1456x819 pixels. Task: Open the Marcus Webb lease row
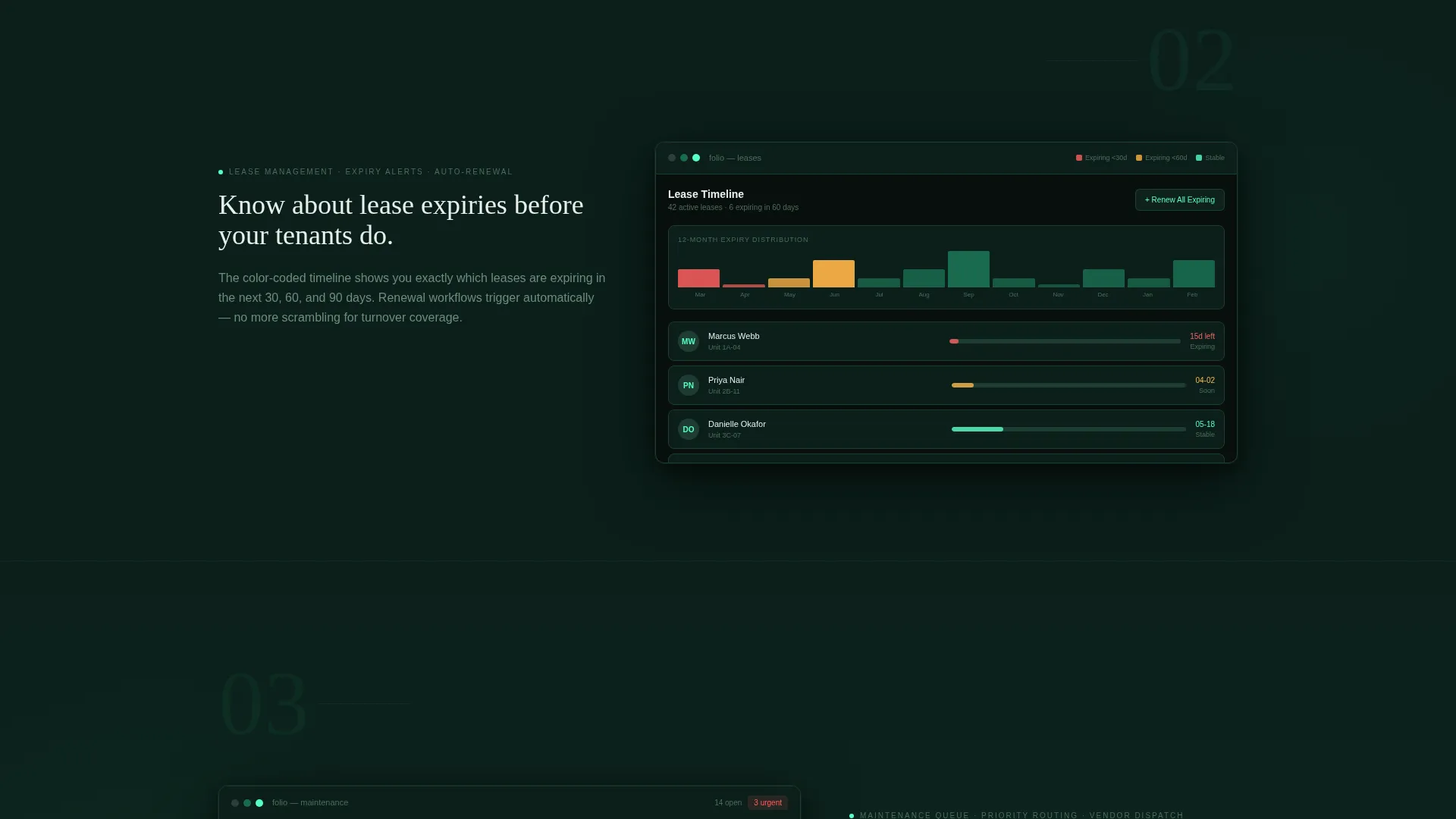coord(946,341)
